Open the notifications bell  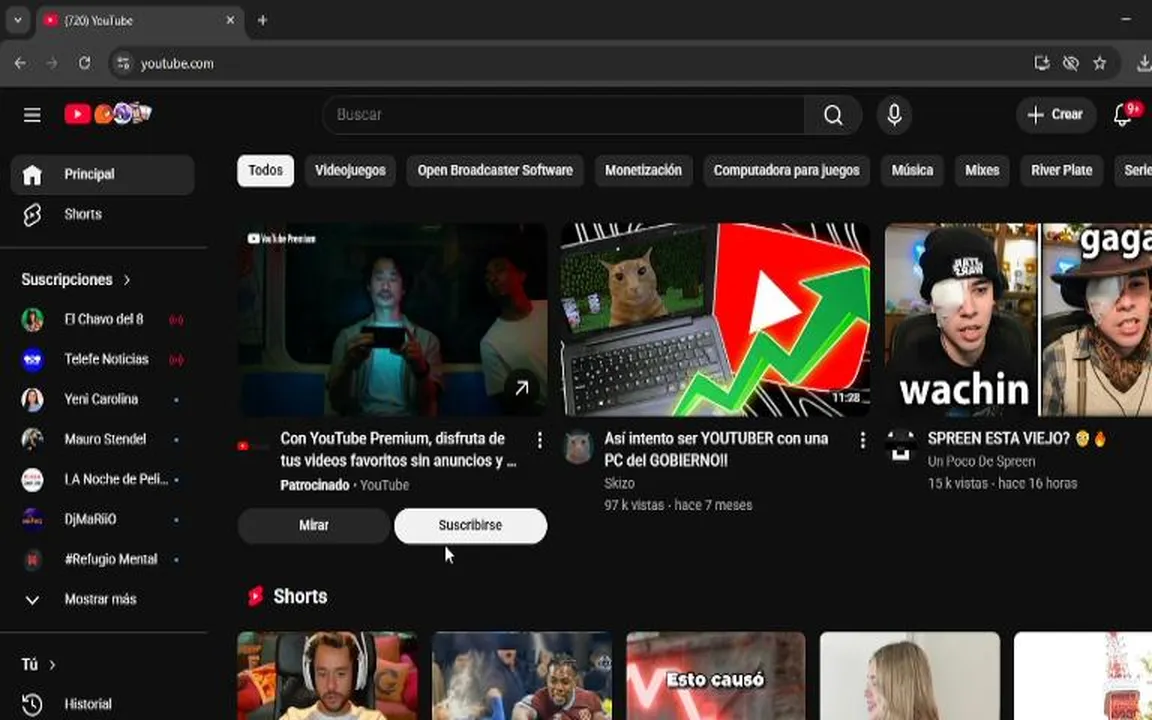pos(1122,115)
